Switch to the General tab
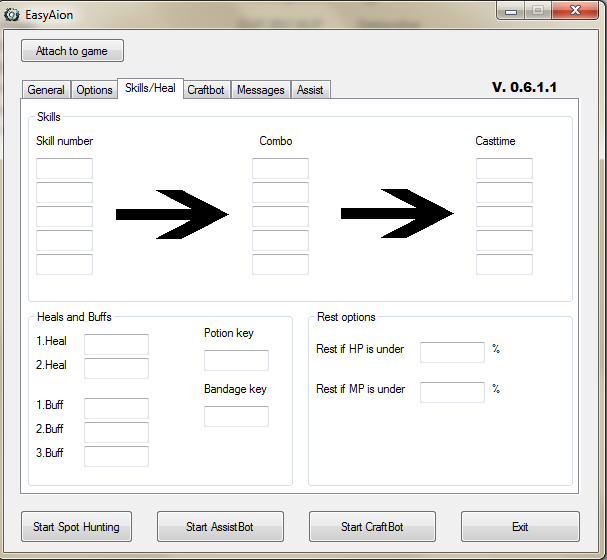 point(46,90)
